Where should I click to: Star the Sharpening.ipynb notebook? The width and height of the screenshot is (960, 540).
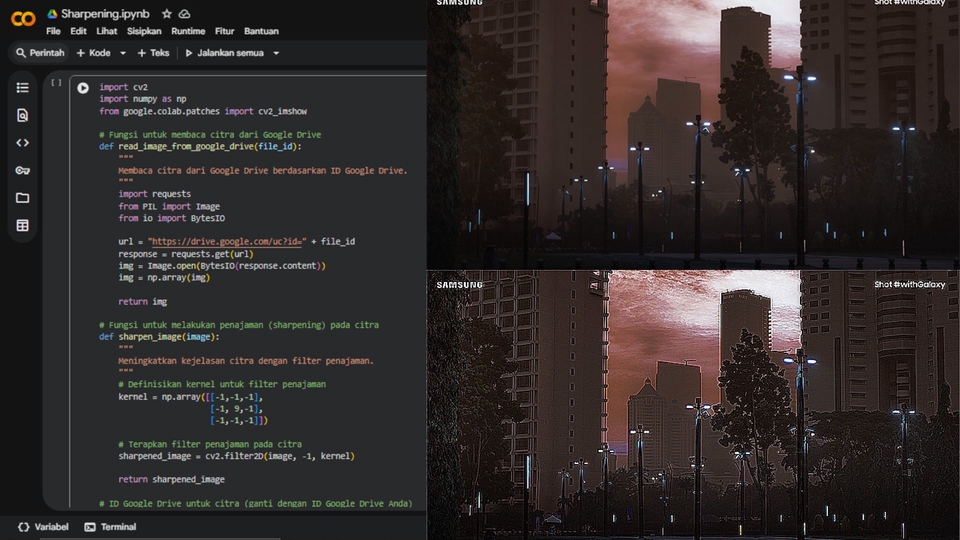pos(167,14)
